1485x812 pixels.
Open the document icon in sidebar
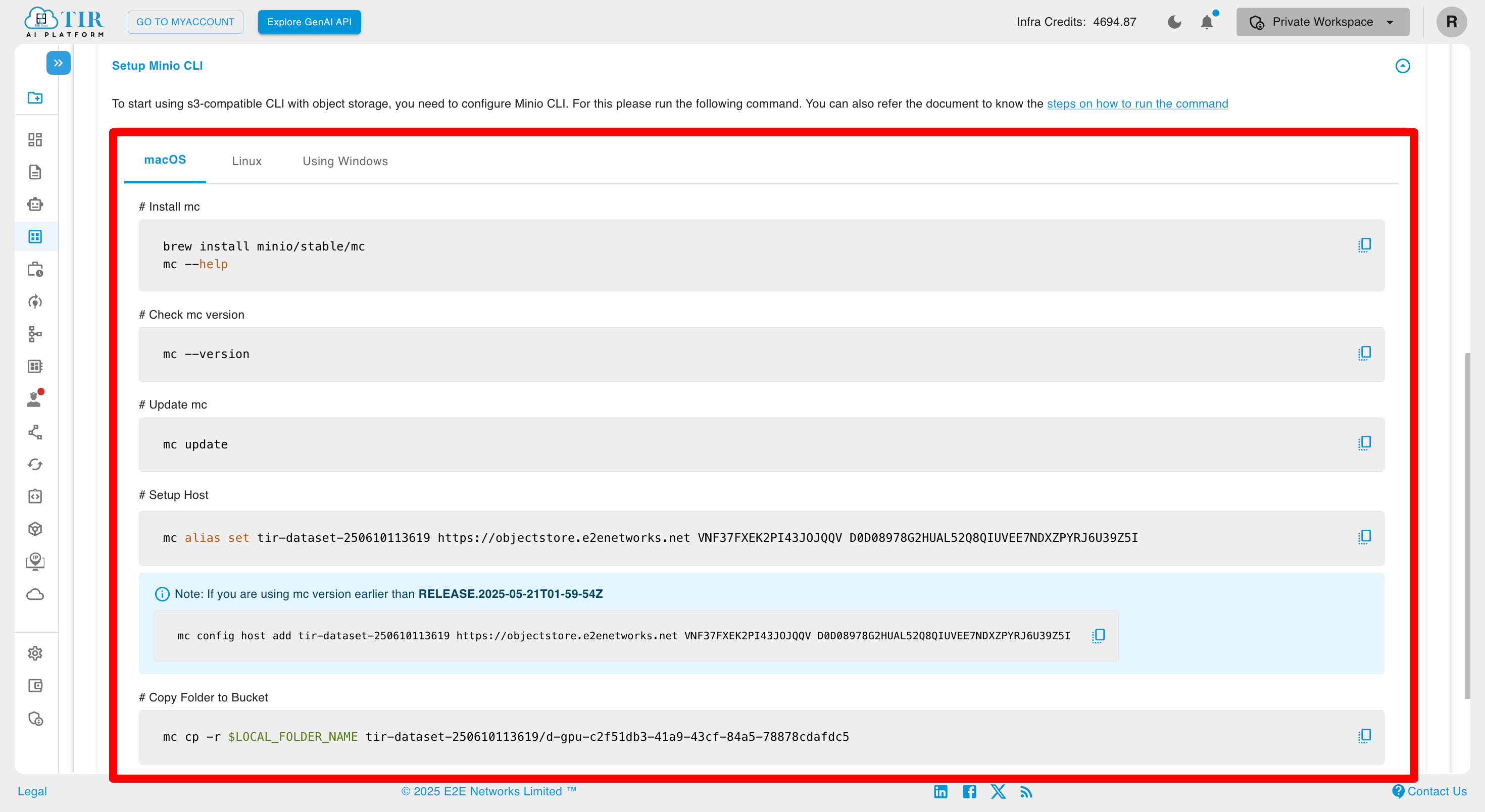[x=35, y=172]
